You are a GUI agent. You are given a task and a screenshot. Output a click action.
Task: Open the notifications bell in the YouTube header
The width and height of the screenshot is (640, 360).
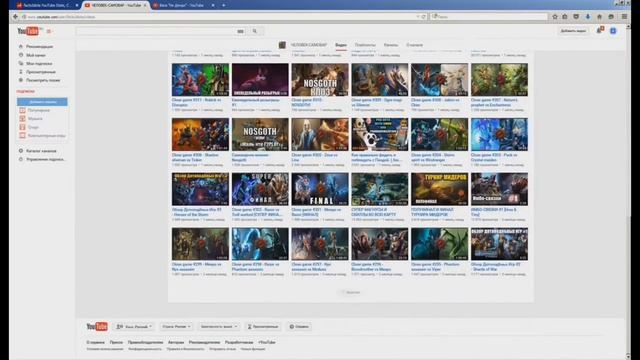[x=599, y=31]
